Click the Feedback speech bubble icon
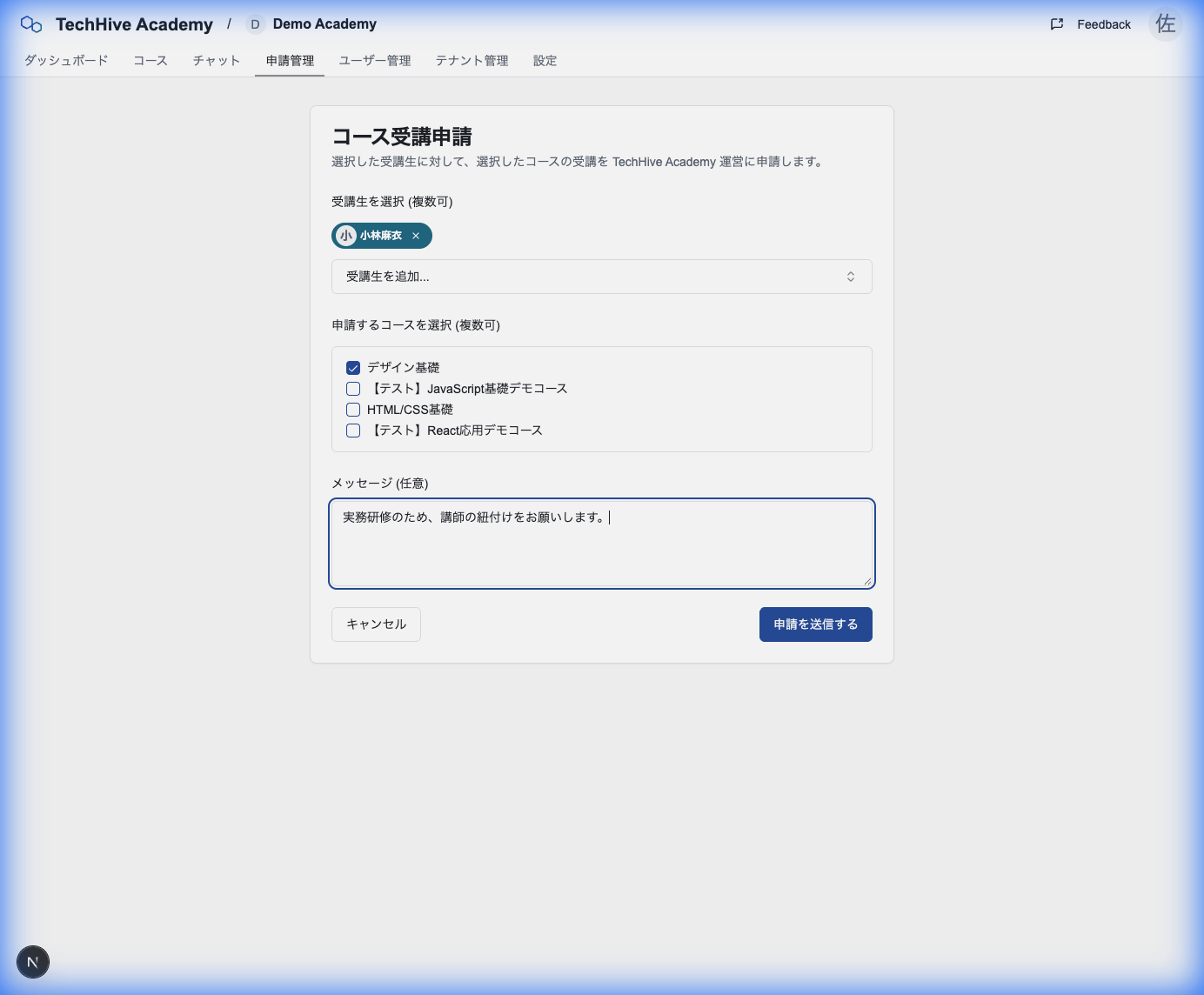The width and height of the screenshot is (1204, 995). [1057, 24]
